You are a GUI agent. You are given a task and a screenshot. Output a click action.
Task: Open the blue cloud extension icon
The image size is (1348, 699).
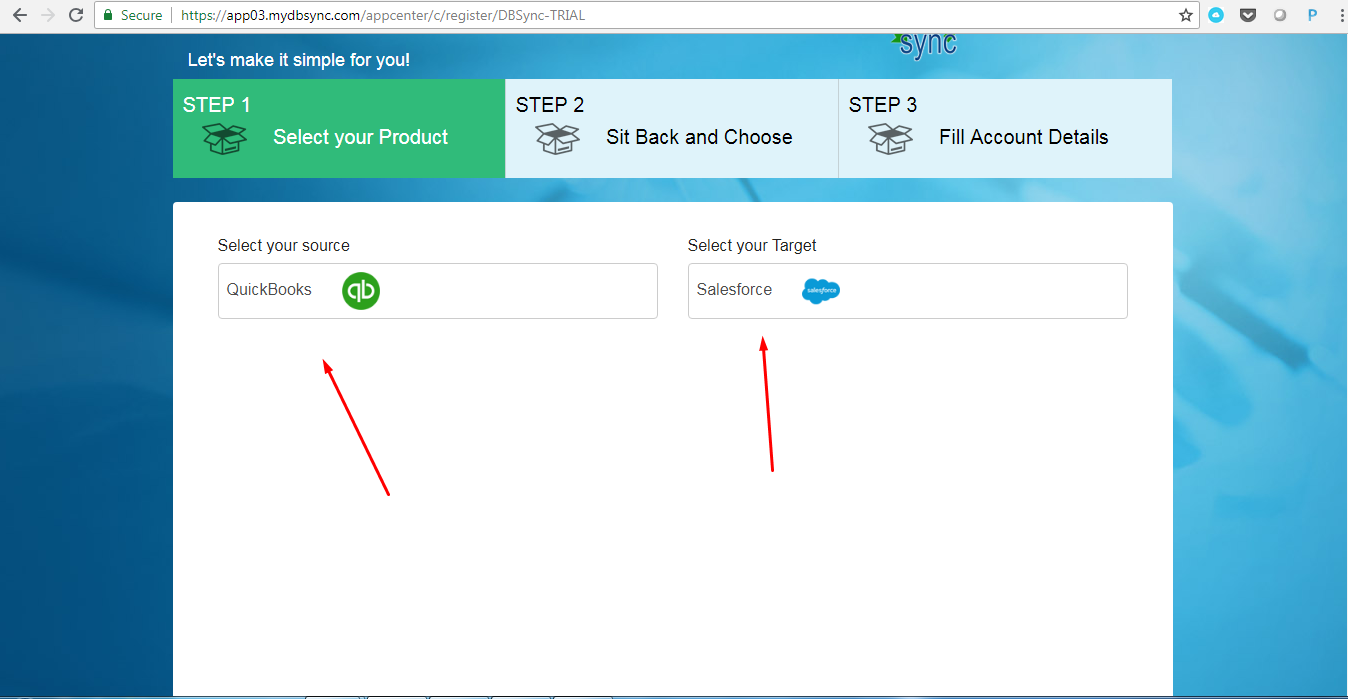pos(1216,15)
